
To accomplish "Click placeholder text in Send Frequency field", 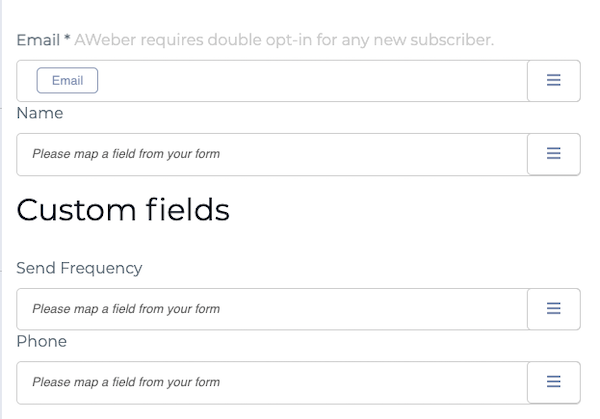I will [x=126, y=310].
